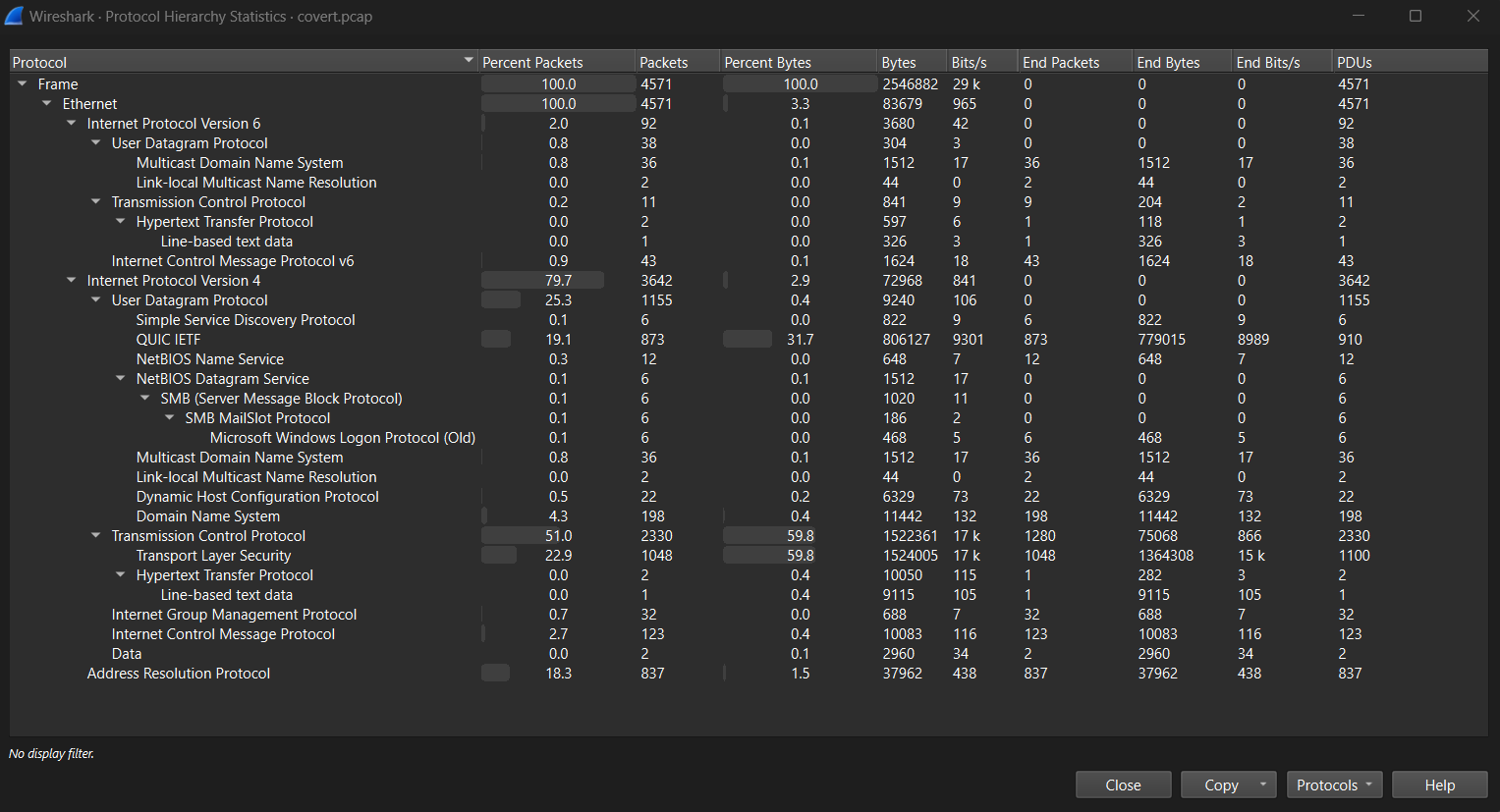Select the NetBIOS Name Service row
This screenshot has width=1500, height=812.
pyautogui.click(x=749, y=359)
